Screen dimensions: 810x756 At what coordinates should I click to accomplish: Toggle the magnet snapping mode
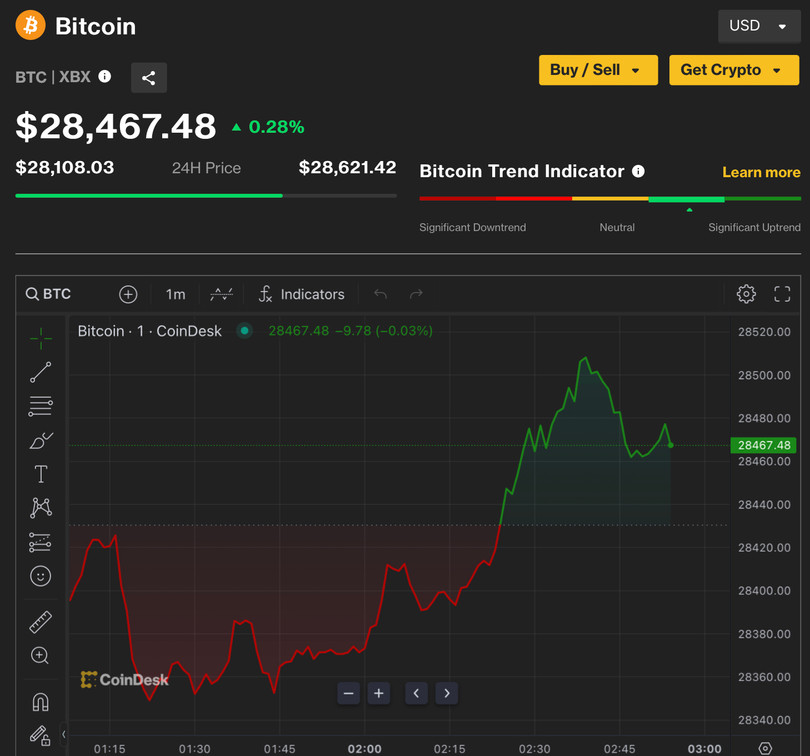click(40, 701)
